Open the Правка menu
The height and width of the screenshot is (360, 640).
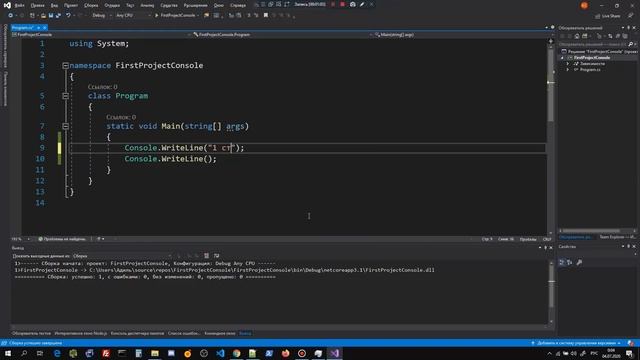37,5
